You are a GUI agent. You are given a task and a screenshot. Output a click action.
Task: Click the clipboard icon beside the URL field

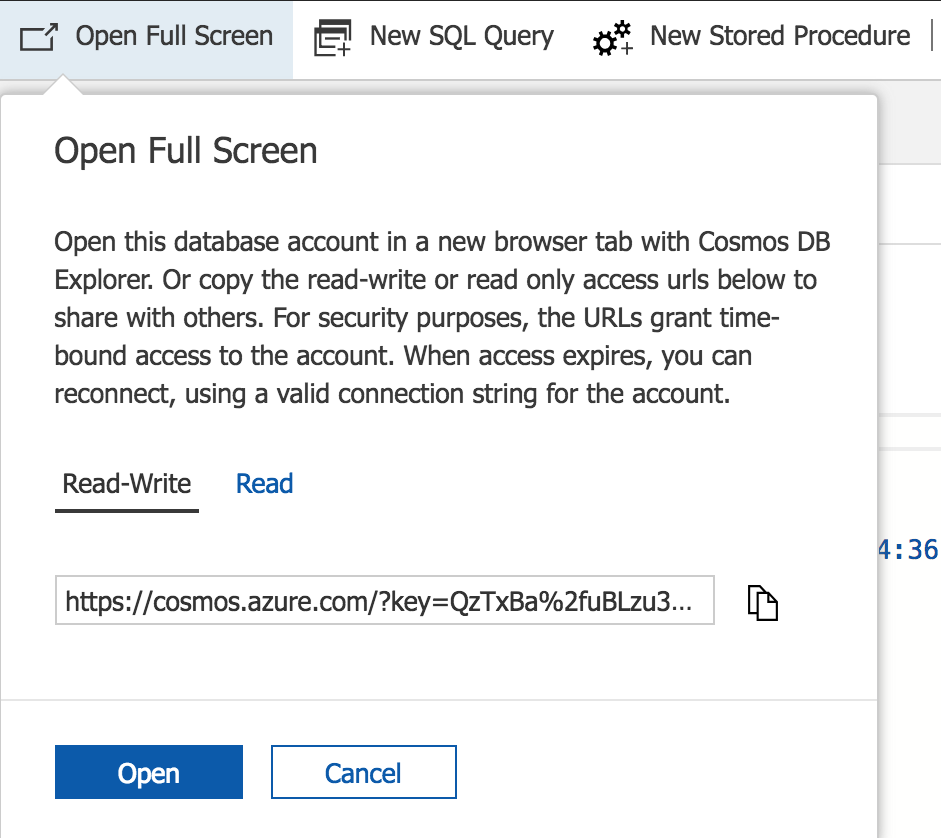click(762, 602)
